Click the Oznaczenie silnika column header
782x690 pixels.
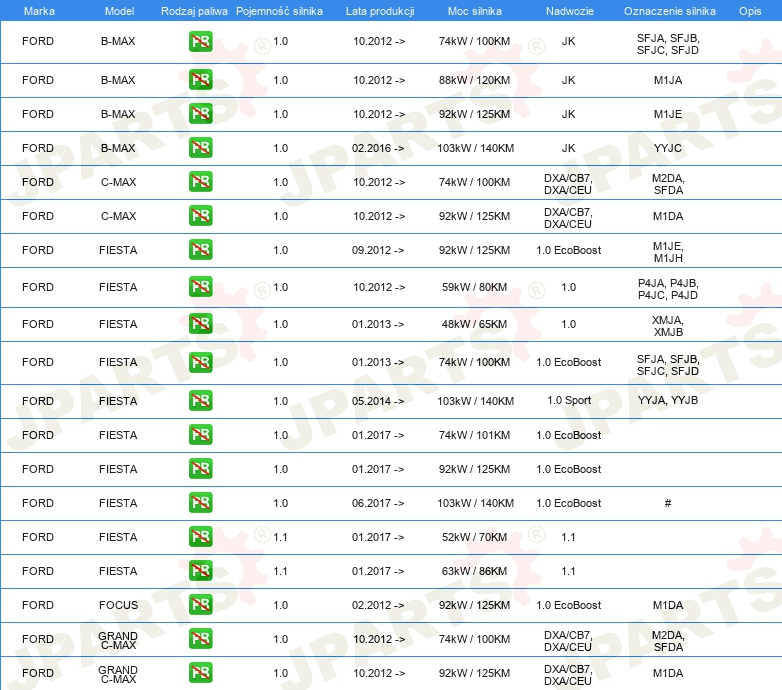coord(669,10)
